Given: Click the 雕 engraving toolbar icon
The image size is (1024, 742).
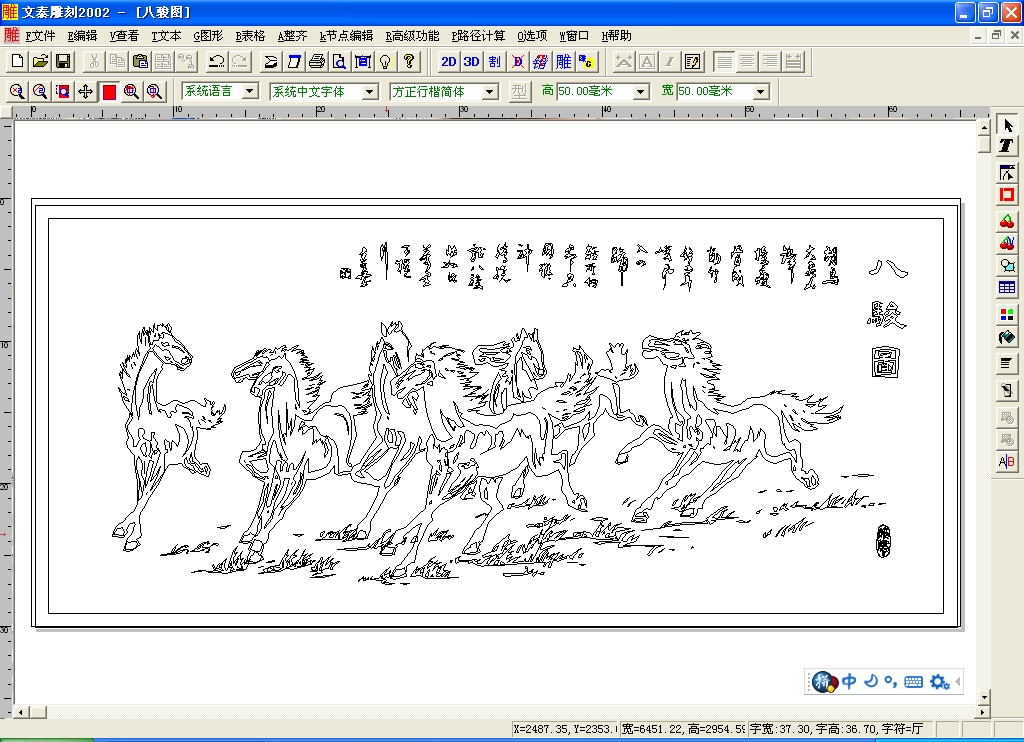Looking at the screenshot, I should click(x=562, y=61).
